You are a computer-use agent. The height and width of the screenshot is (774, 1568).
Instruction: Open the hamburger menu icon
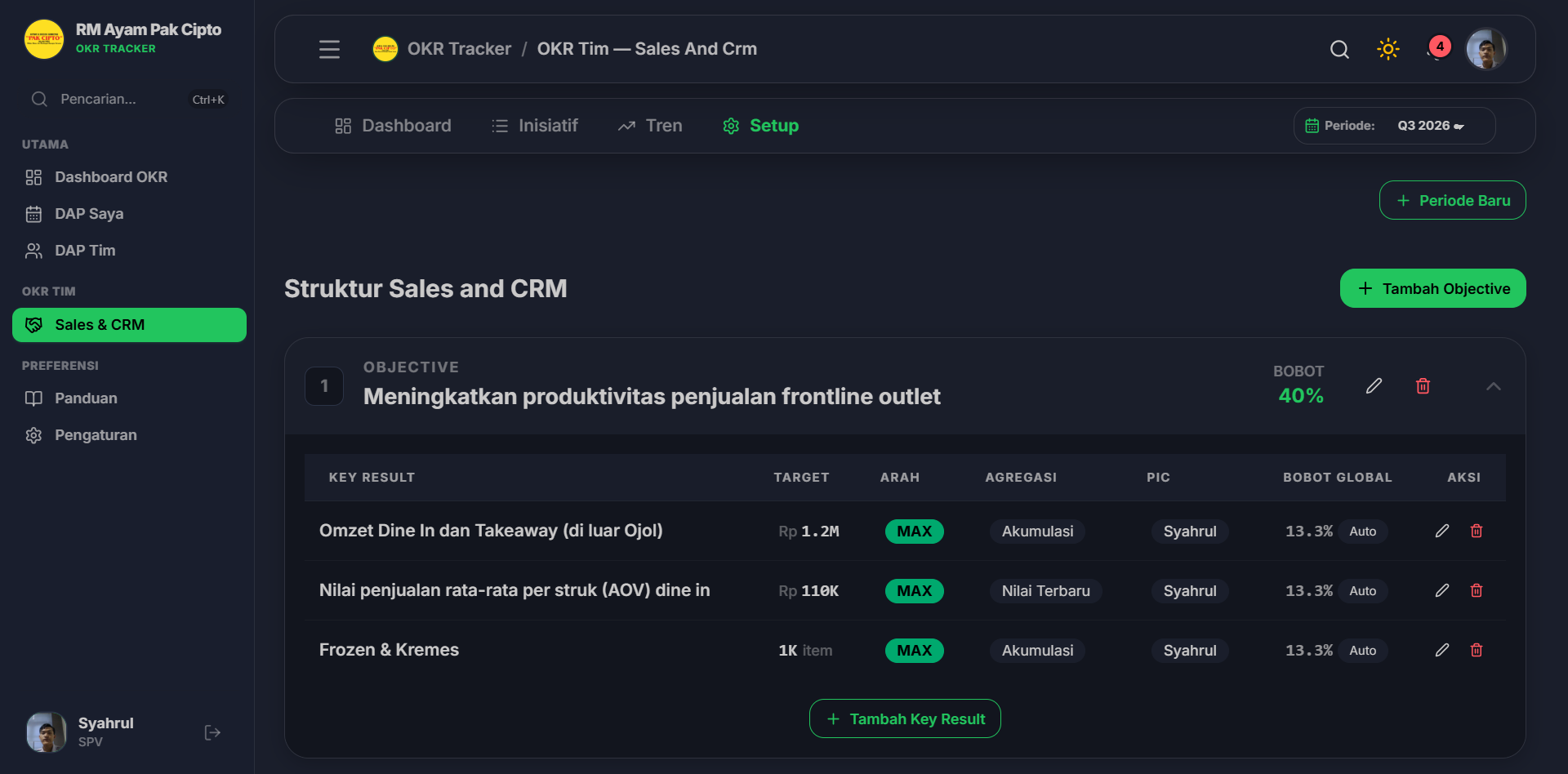[x=329, y=49]
